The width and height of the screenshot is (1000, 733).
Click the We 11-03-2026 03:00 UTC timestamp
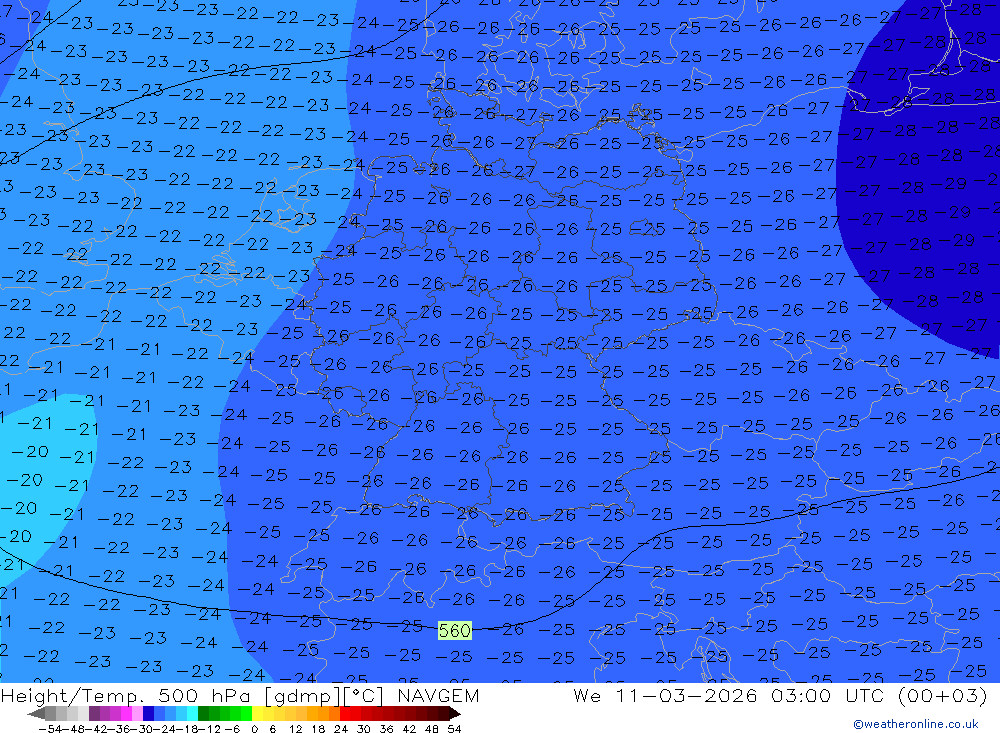780,695
